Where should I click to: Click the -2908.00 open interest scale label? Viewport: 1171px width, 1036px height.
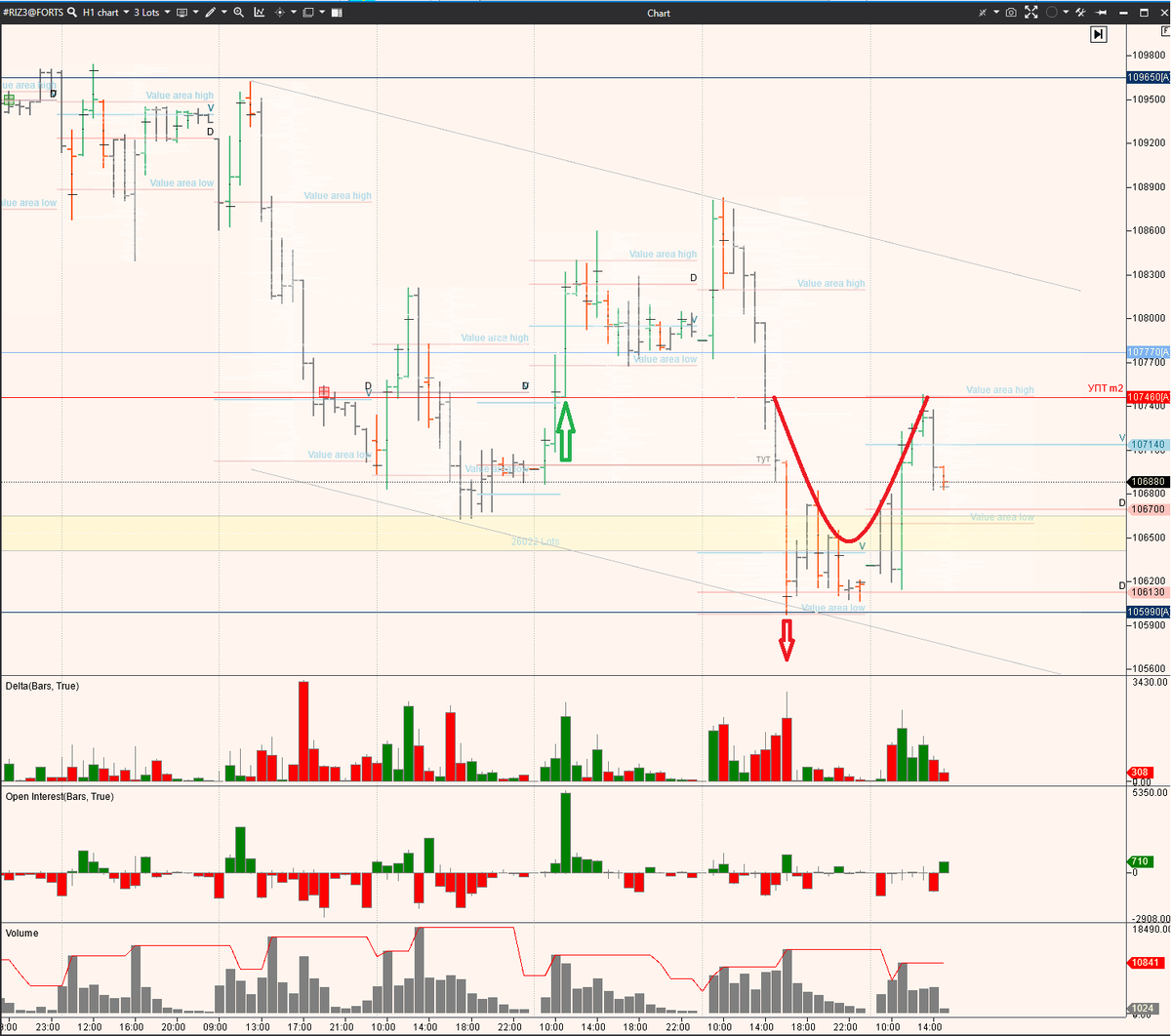1150,918
